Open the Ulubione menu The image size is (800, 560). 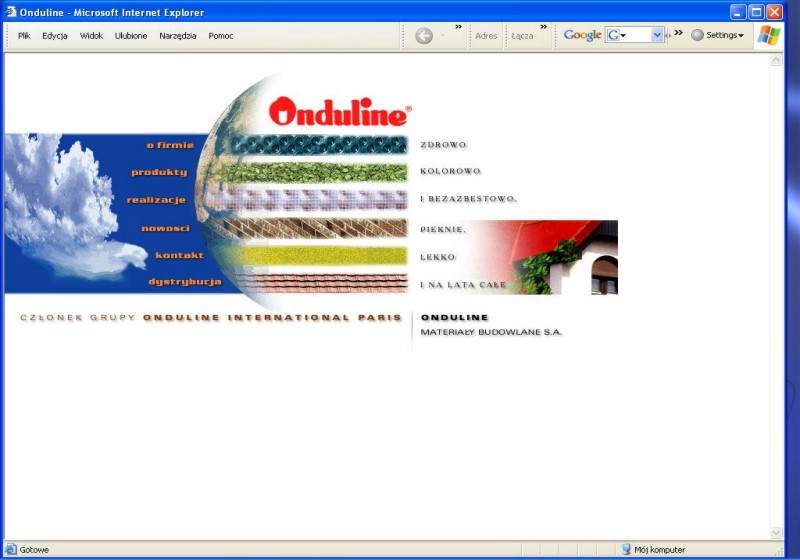coord(131,36)
